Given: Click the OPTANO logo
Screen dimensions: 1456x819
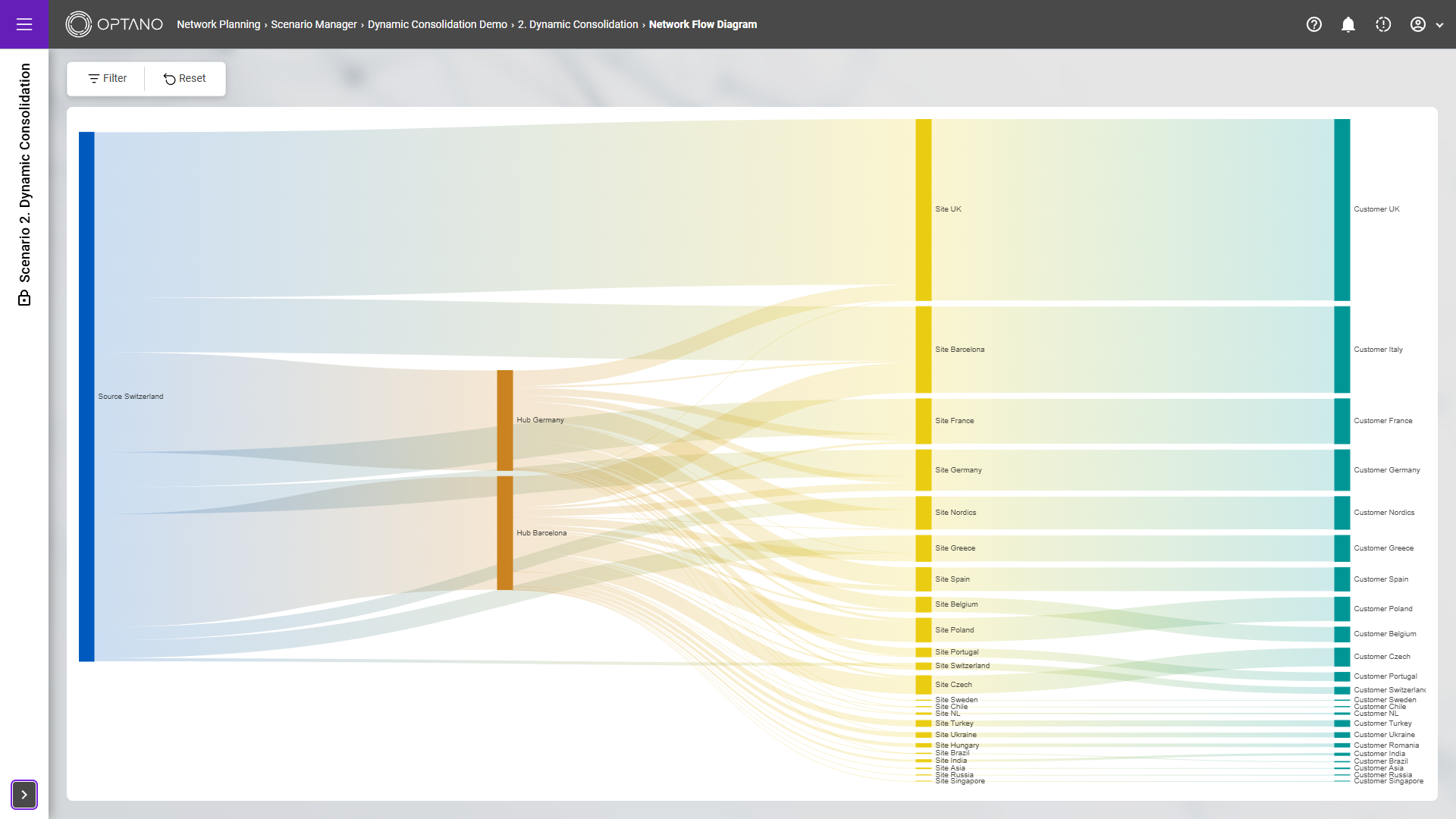Looking at the screenshot, I should tap(115, 24).
